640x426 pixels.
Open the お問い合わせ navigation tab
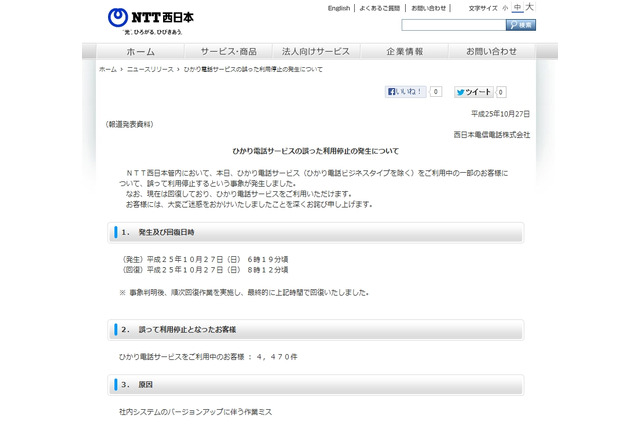coord(492,52)
